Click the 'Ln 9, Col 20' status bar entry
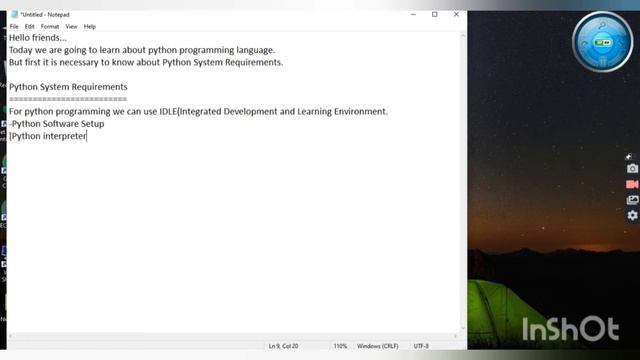Viewport: 640px width, 360px height. (283, 346)
